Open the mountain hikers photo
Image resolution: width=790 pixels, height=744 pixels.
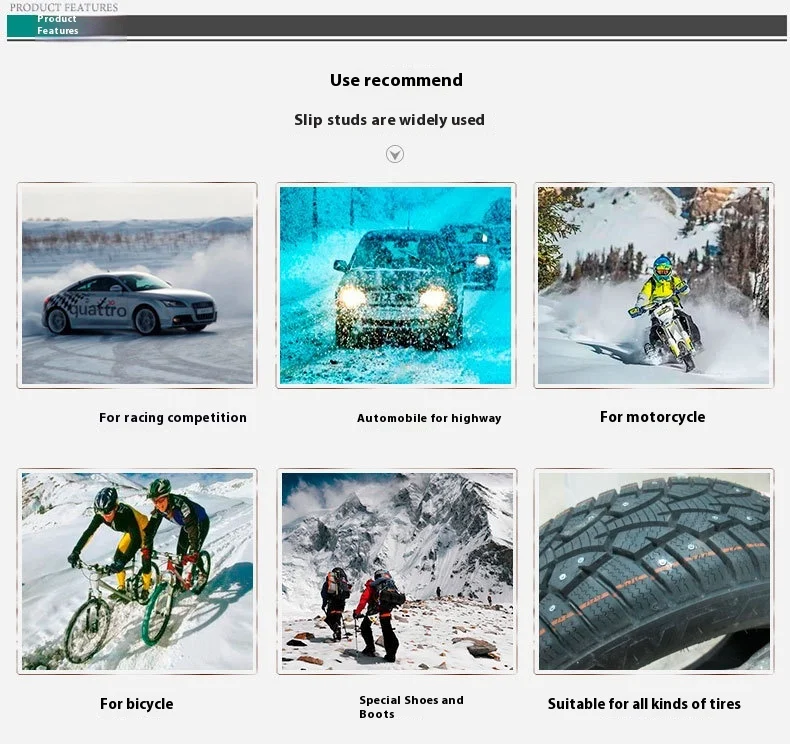click(397, 571)
